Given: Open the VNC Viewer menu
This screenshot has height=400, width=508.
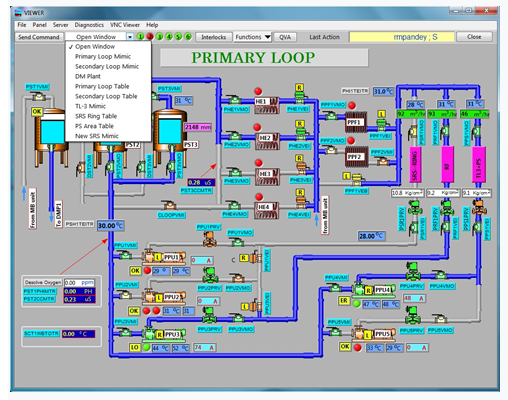Looking at the screenshot, I should (x=125, y=25).
